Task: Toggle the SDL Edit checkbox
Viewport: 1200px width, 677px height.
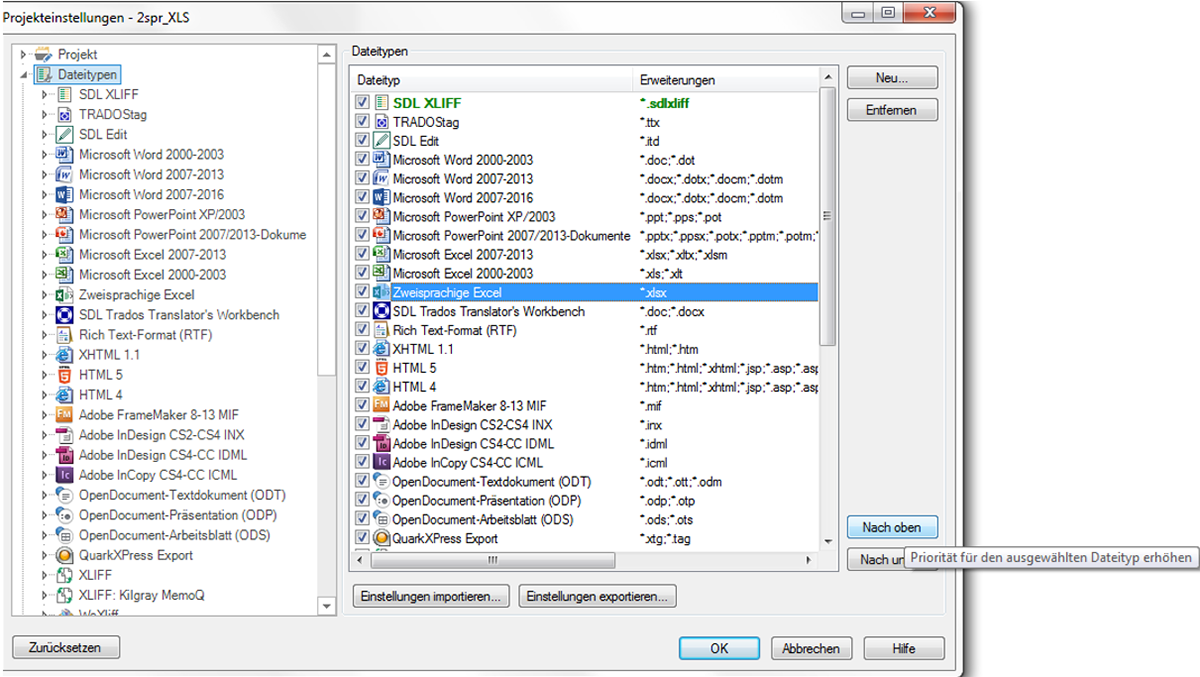Action: 362,141
